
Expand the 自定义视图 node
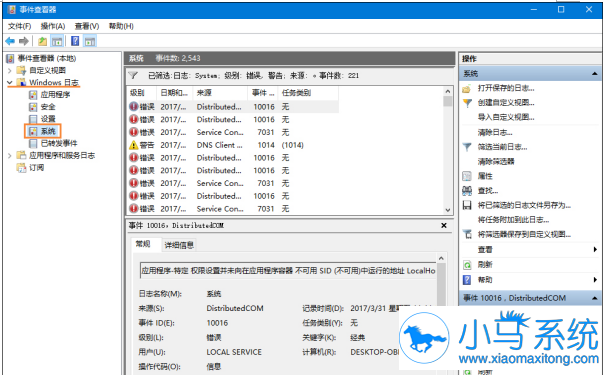coord(10,70)
